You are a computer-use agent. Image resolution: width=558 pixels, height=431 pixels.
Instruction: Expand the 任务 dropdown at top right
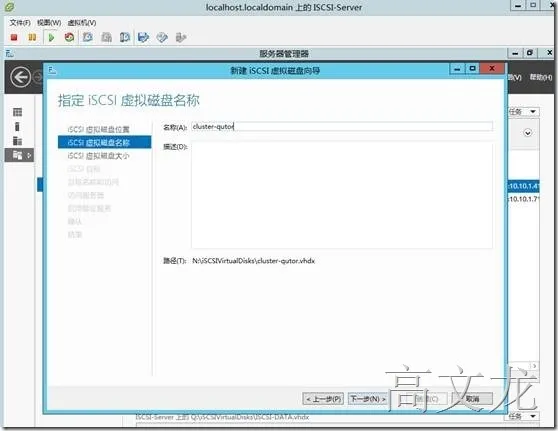[x=523, y=112]
